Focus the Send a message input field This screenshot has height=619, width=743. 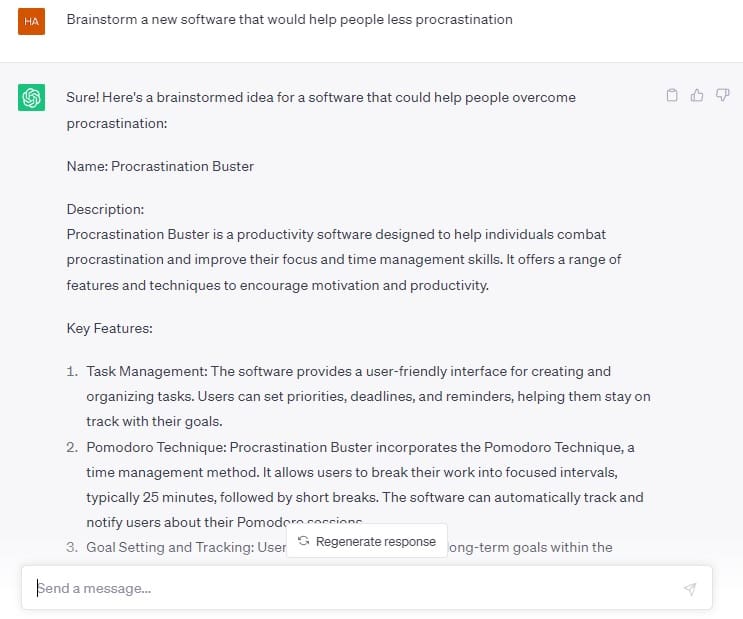tap(367, 588)
